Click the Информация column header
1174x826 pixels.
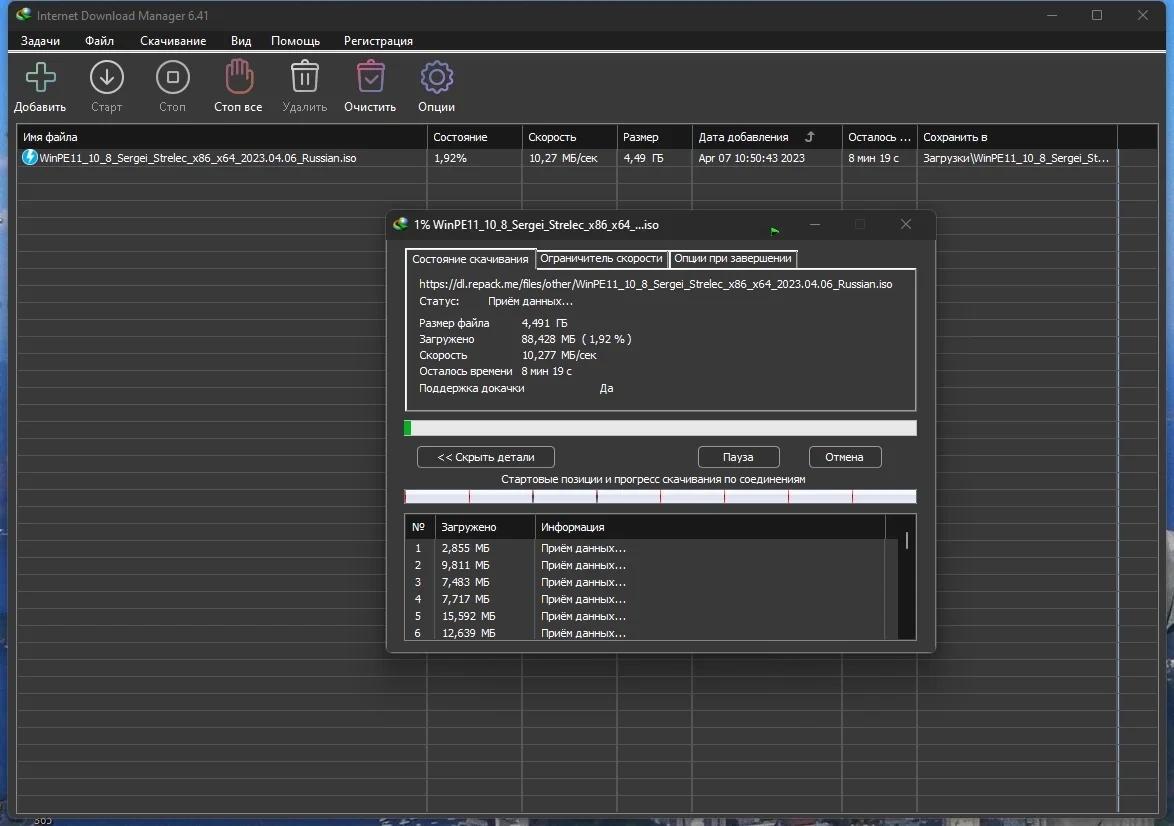coord(711,527)
